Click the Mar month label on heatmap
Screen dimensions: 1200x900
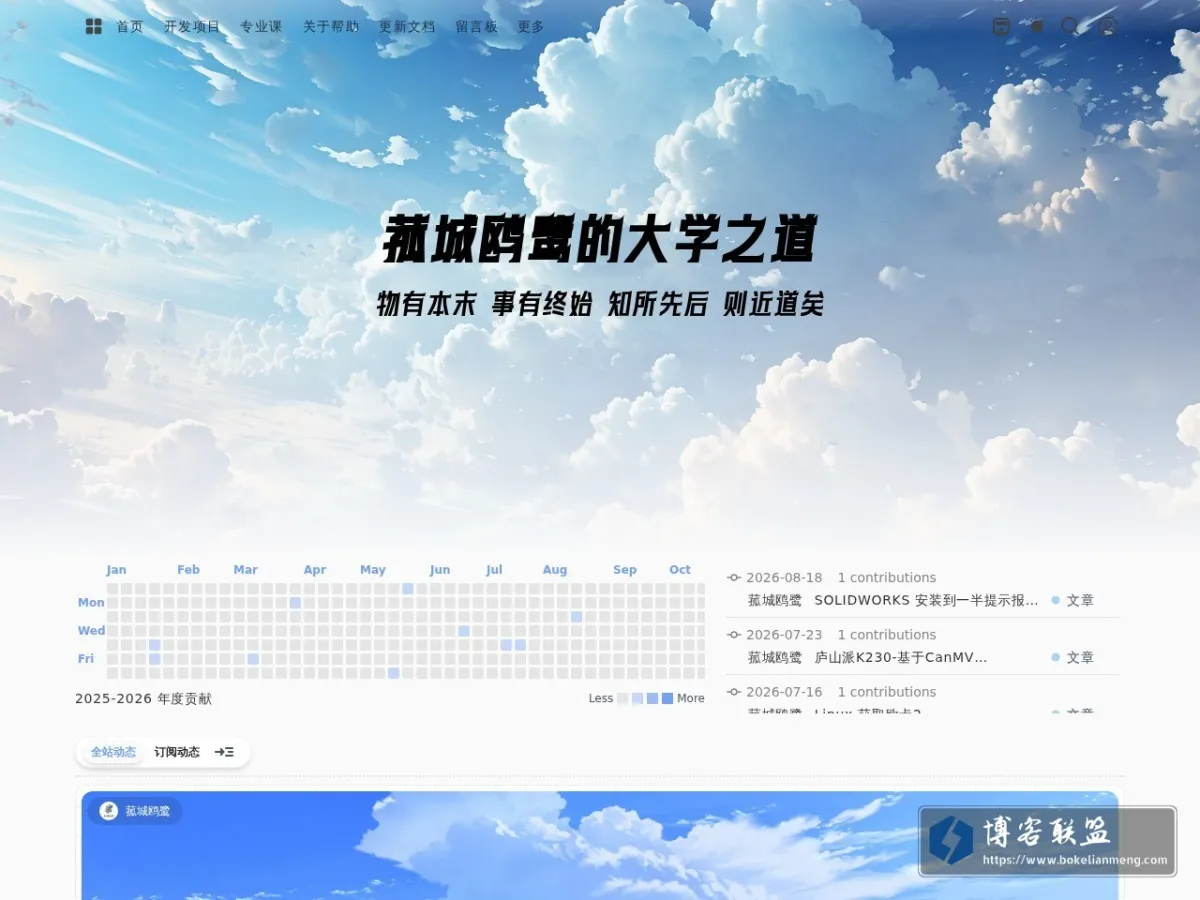pyautogui.click(x=245, y=570)
